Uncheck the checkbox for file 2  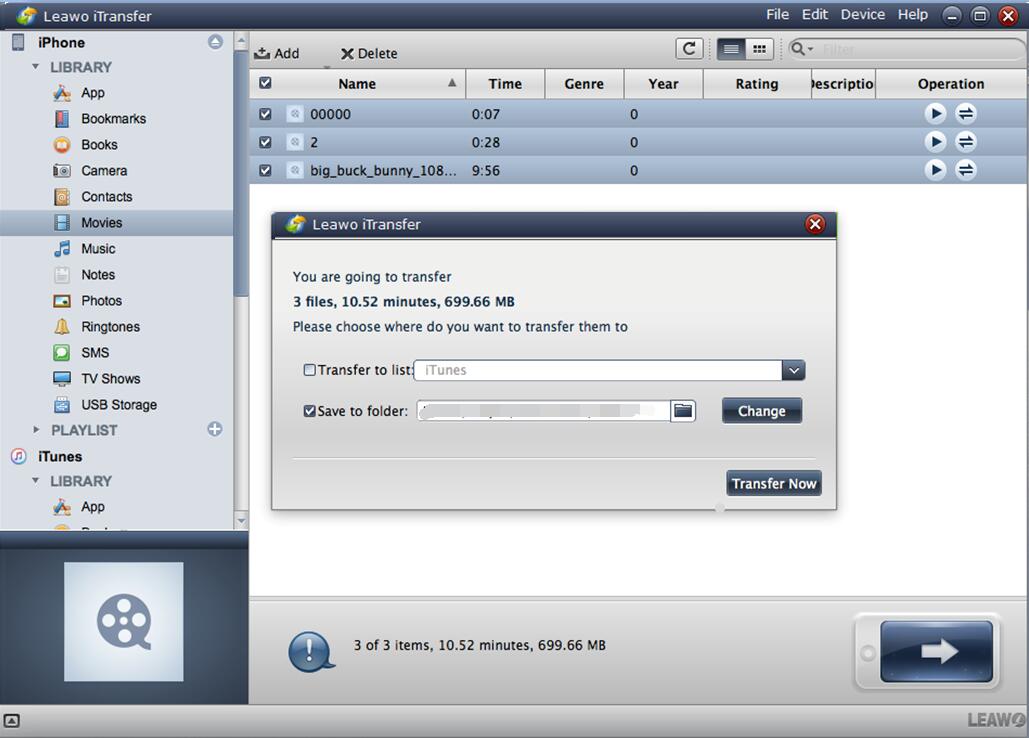[265, 142]
